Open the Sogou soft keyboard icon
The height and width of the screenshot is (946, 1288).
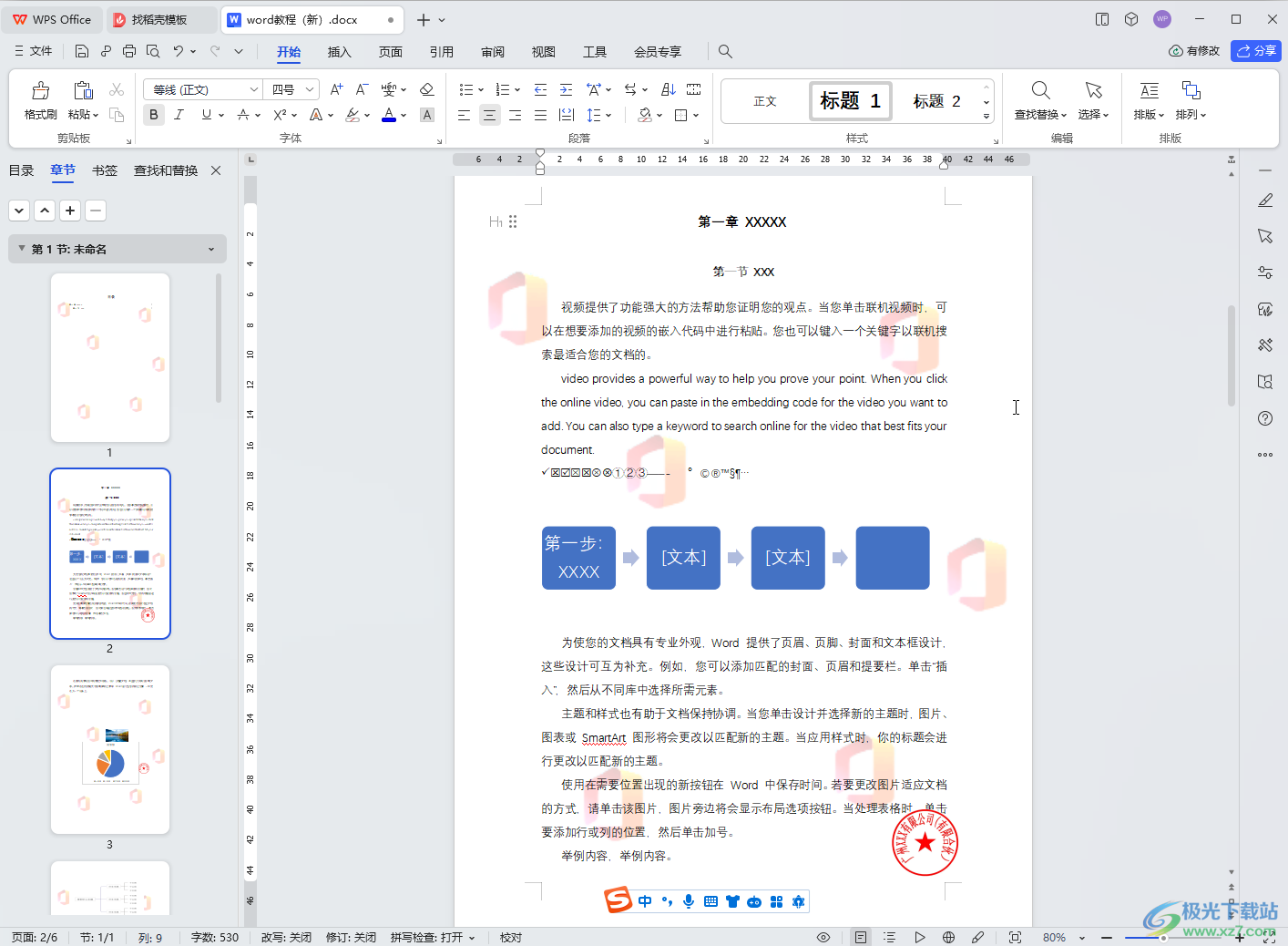[710, 901]
